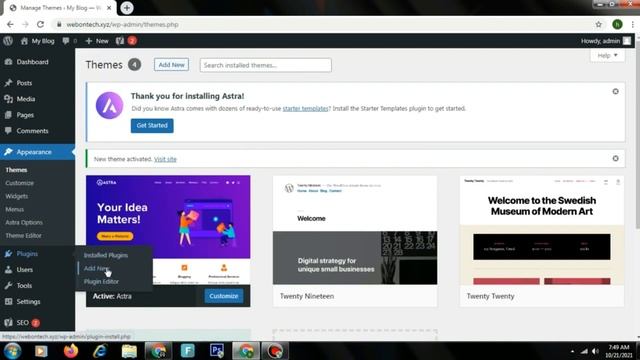This screenshot has height=360, width=640.
Task: Select the Twenty Nineteen theme thumbnail
Action: point(355,230)
